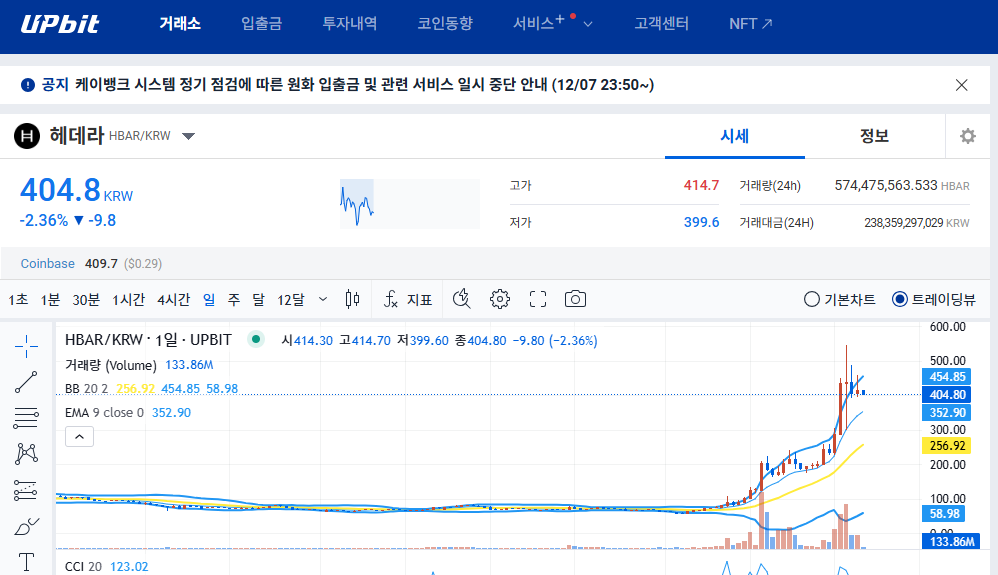This screenshot has height=575, width=998.
Task: Click the HBAR/KRW chart title legend
Action: click(x=148, y=340)
